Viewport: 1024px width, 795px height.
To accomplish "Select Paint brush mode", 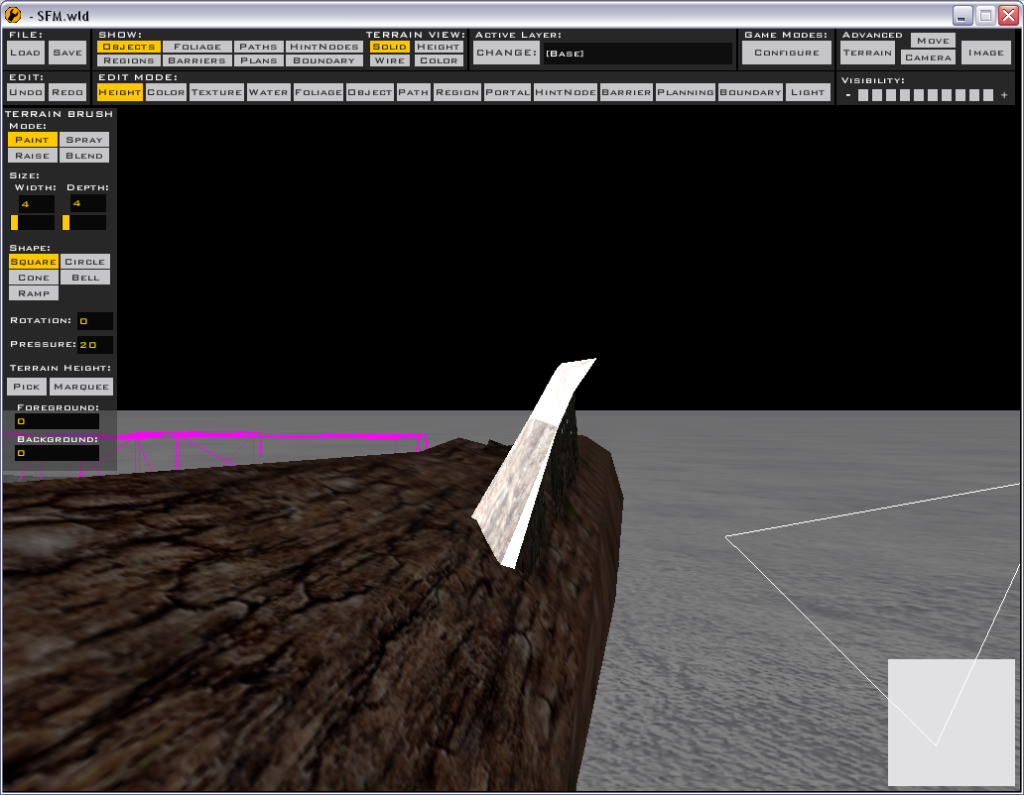I will 32,140.
